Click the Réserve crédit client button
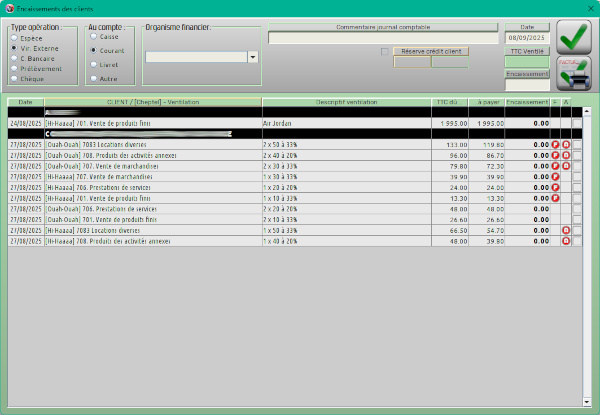 coord(430,50)
